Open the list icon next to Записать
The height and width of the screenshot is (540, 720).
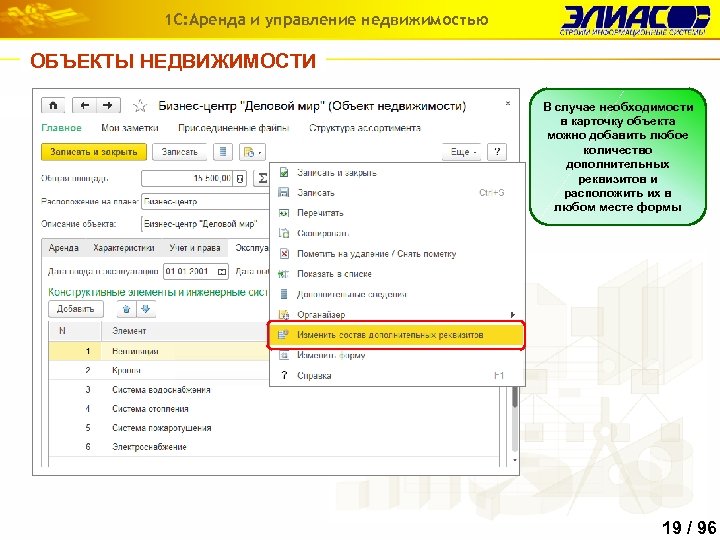coord(223,152)
